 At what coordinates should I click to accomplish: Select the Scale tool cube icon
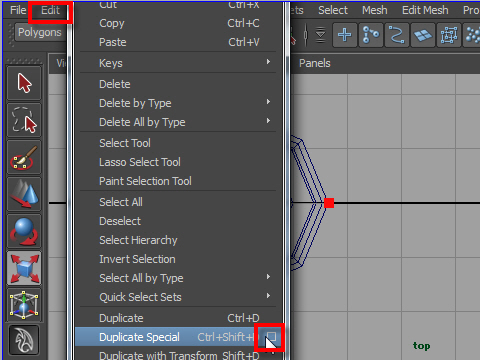[x=24, y=268]
